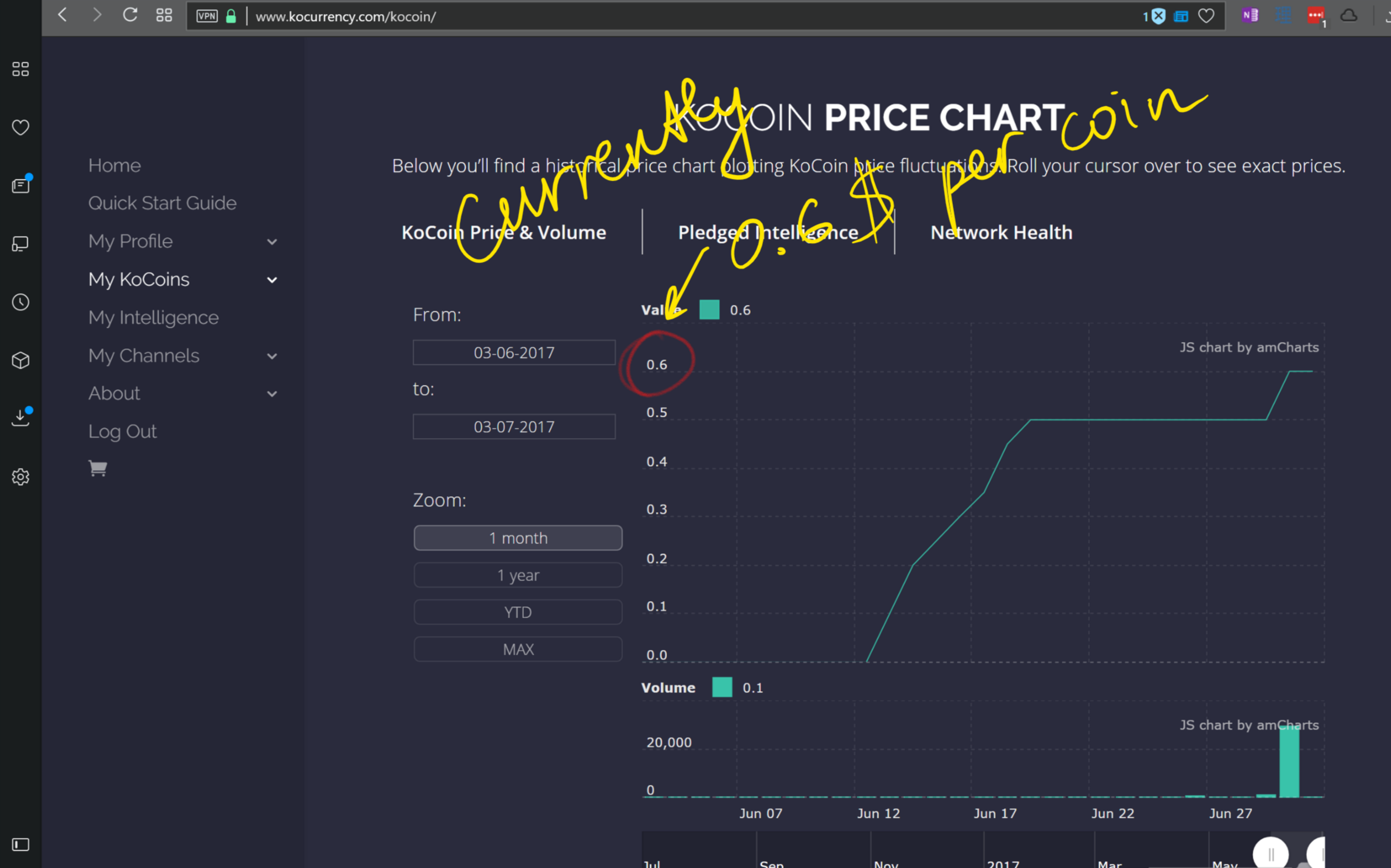The image size is (1391, 868).
Task: Open the About menu item
Action: point(114,393)
